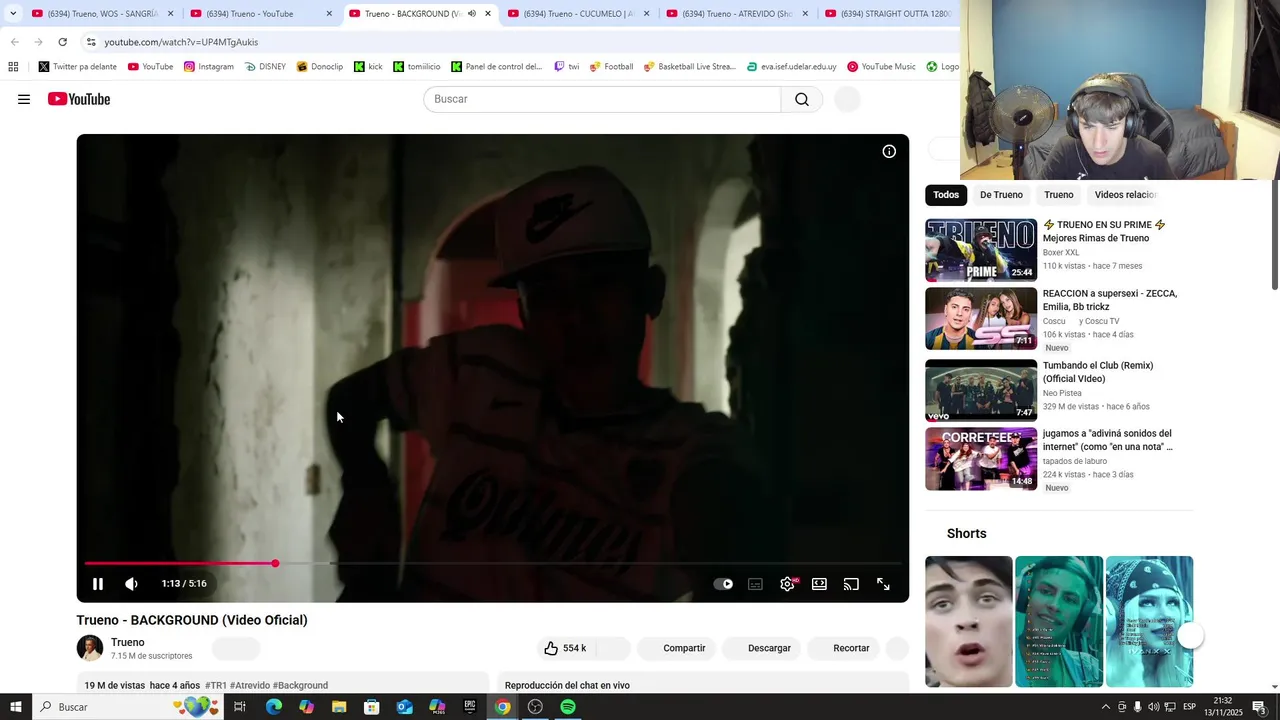Go to the YouTube home logo
Image resolution: width=1280 pixels, height=720 pixels.
click(79, 99)
